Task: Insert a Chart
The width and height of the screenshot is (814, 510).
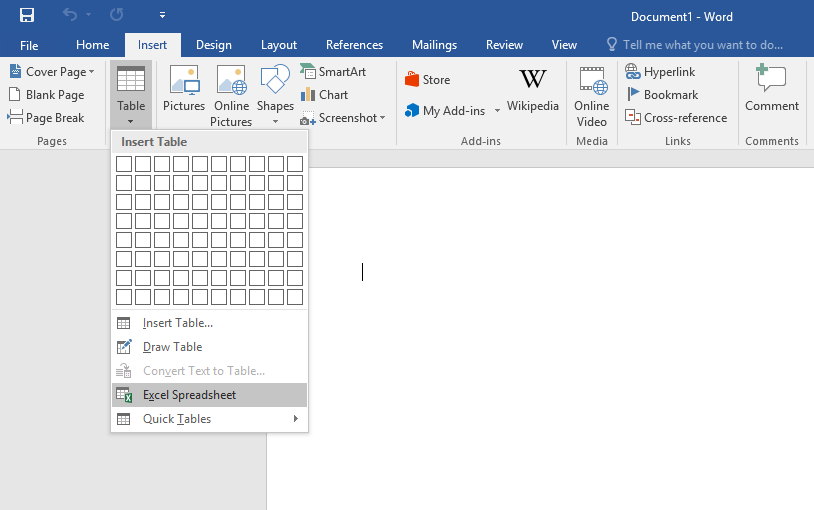Action: [x=324, y=95]
